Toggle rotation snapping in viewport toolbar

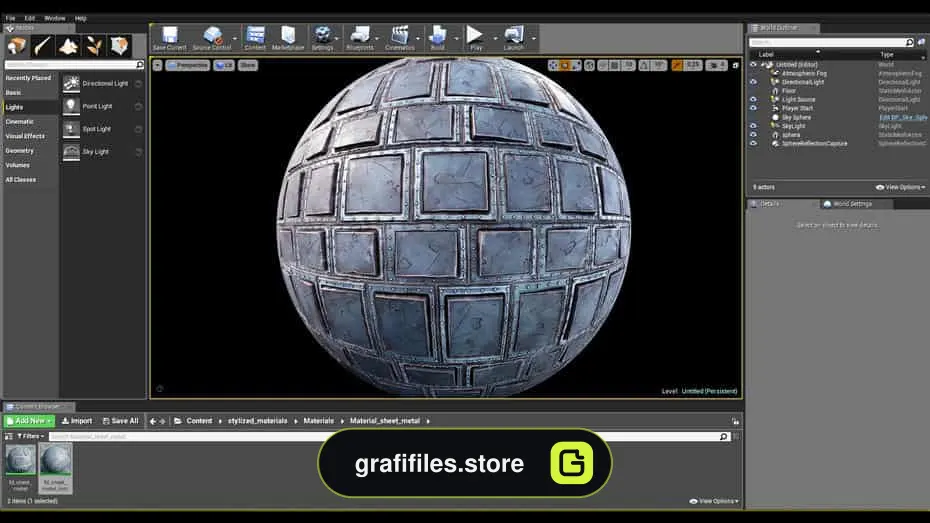pos(645,65)
